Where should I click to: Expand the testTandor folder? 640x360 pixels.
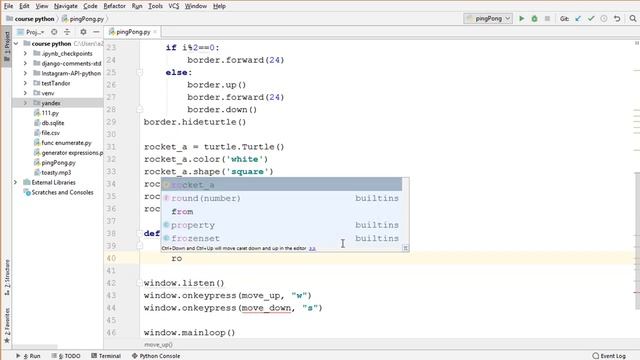tap(25, 83)
